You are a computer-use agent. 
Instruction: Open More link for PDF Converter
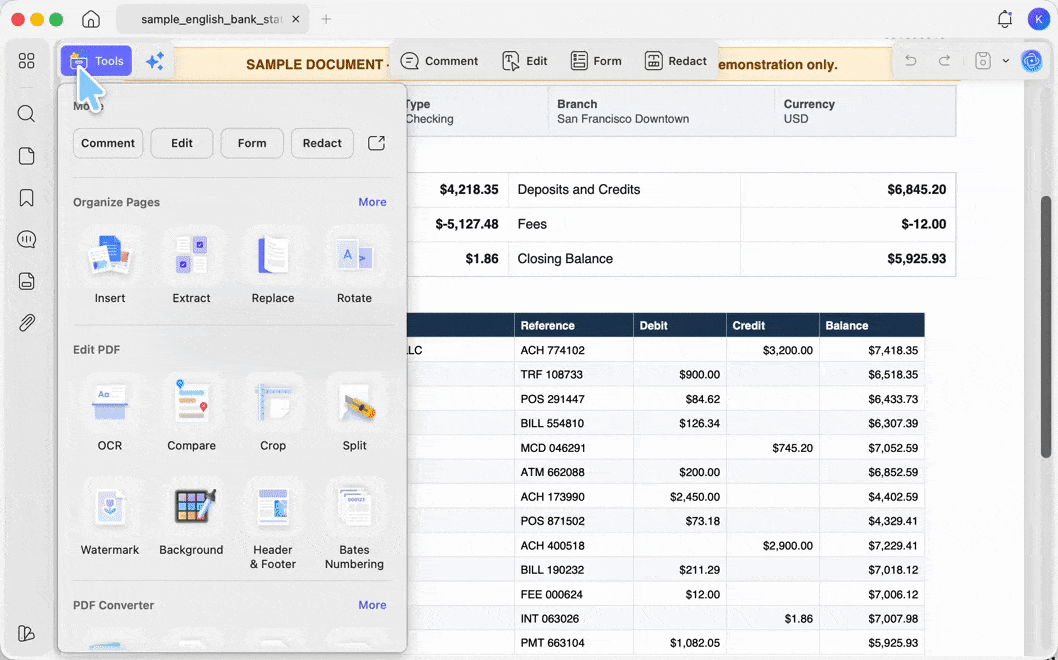tap(372, 605)
